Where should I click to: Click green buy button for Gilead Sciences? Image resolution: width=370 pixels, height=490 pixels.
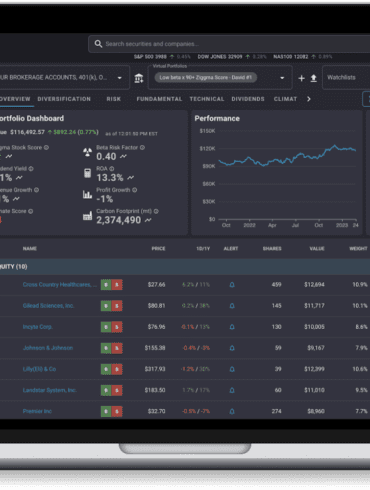(x=106, y=306)
